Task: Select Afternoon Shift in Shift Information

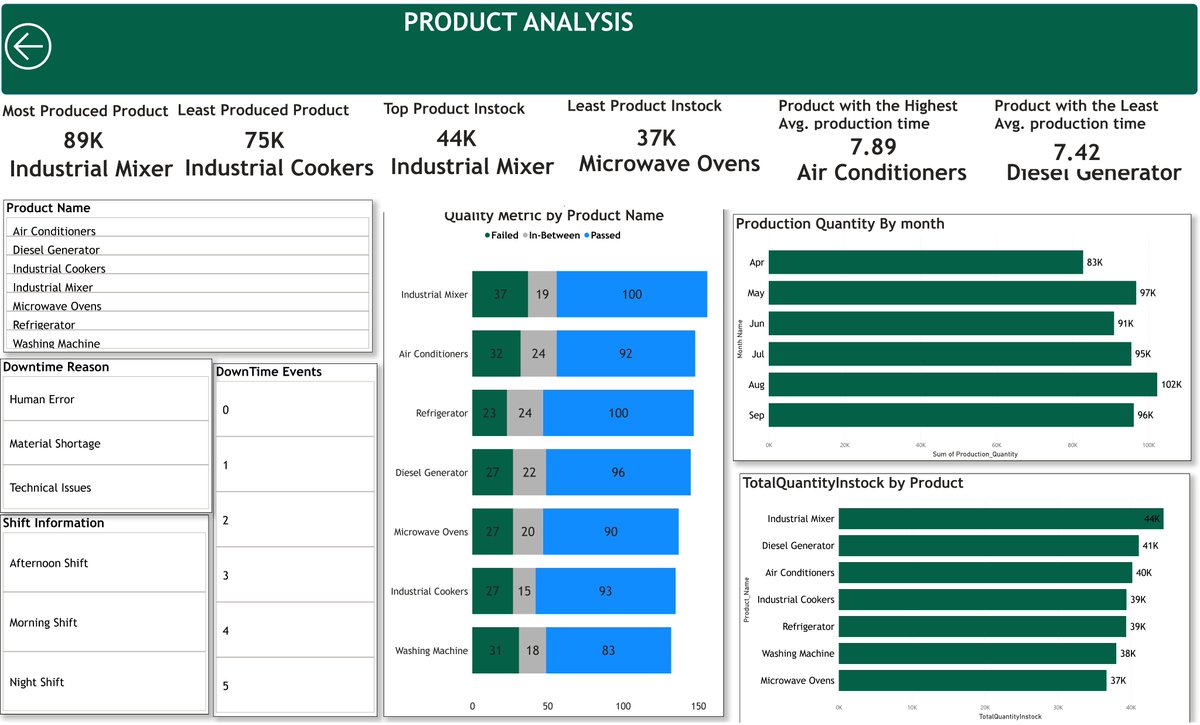Action: (51, 563)
